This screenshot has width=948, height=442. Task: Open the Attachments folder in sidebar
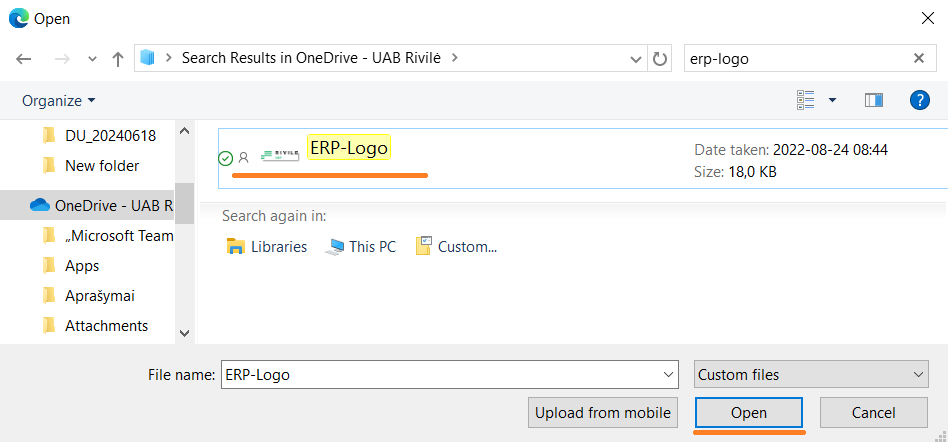tap(106, 325)
